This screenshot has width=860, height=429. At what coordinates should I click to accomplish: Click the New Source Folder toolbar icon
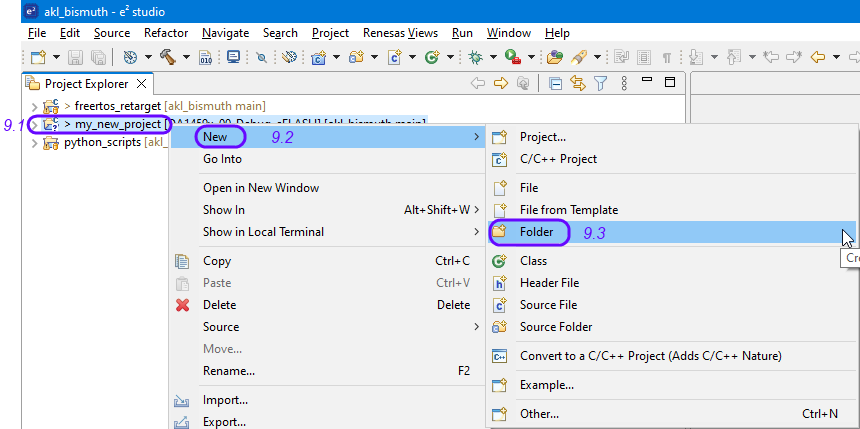(x=357, y=57)
